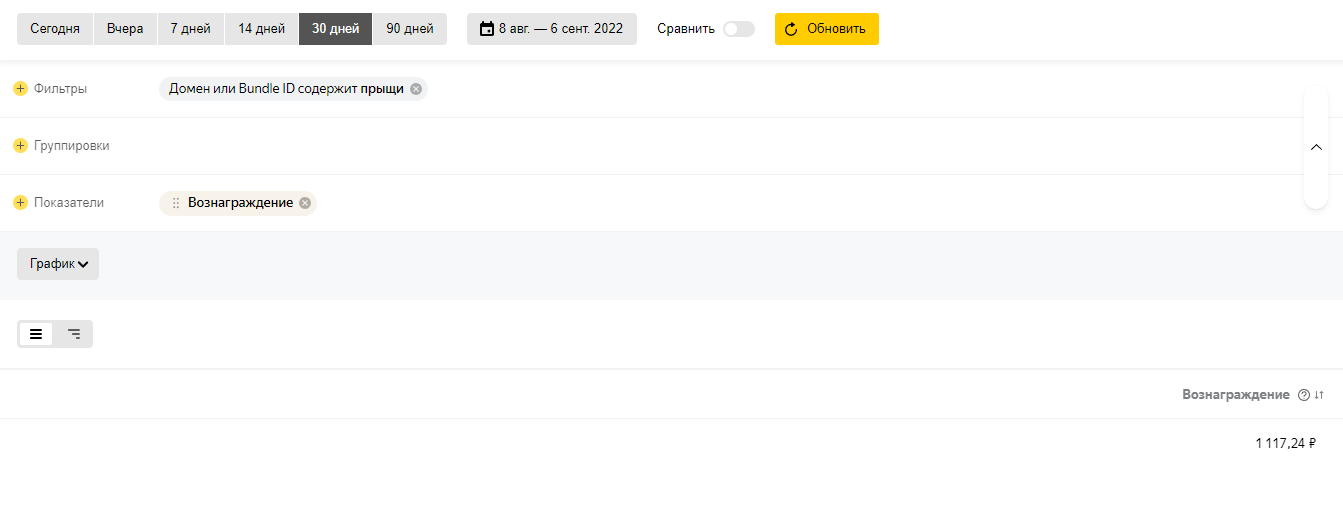This screenshot has width=1343, height=523.
Task: Switch period to 7 дней
Action: (190, 29)
